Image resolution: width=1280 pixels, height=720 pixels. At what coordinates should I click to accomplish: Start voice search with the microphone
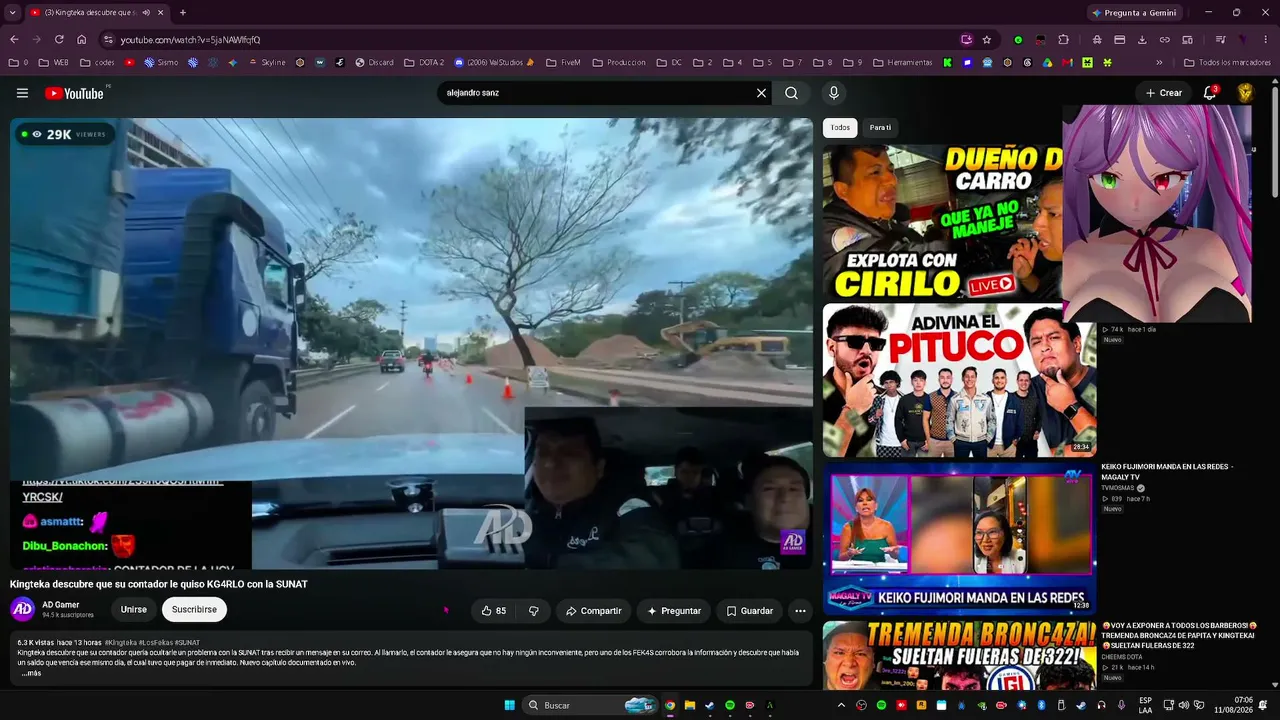[x=833, y=93]
